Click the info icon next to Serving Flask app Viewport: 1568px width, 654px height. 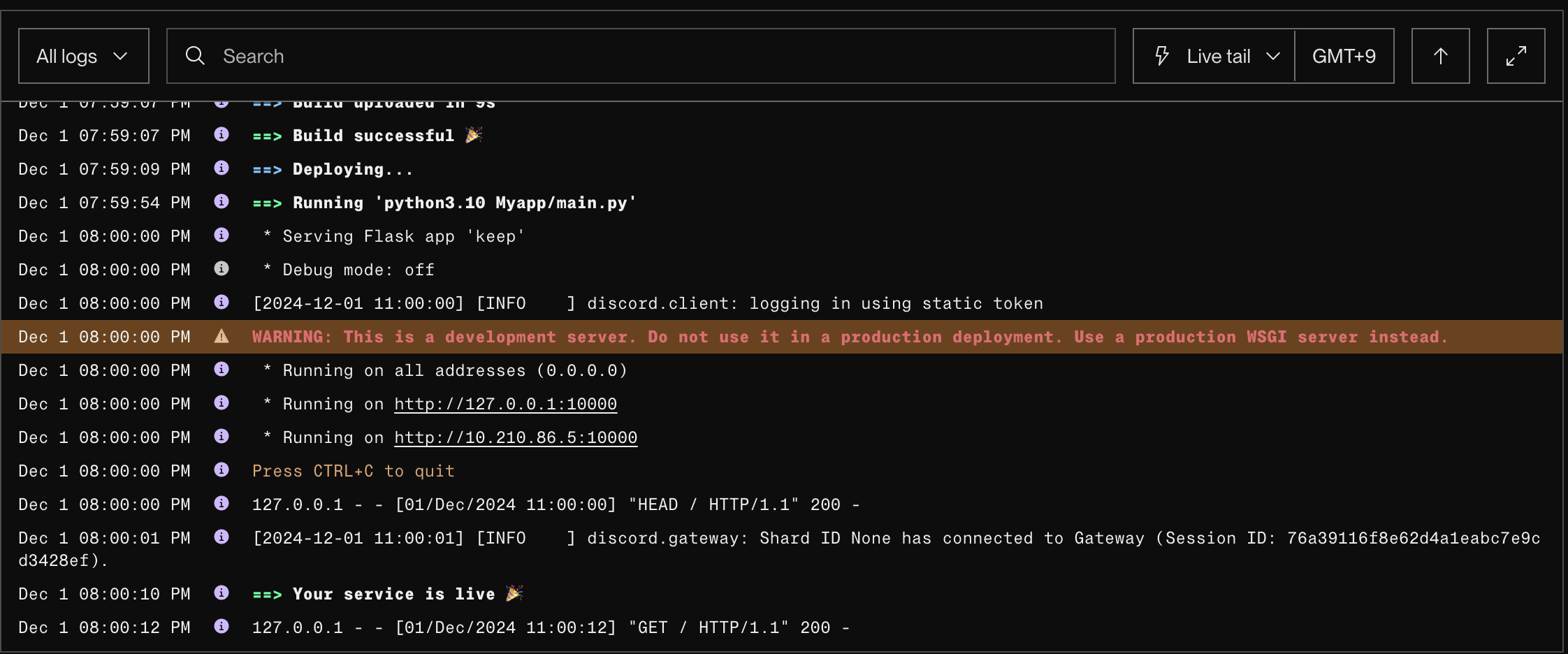(222, 235)
